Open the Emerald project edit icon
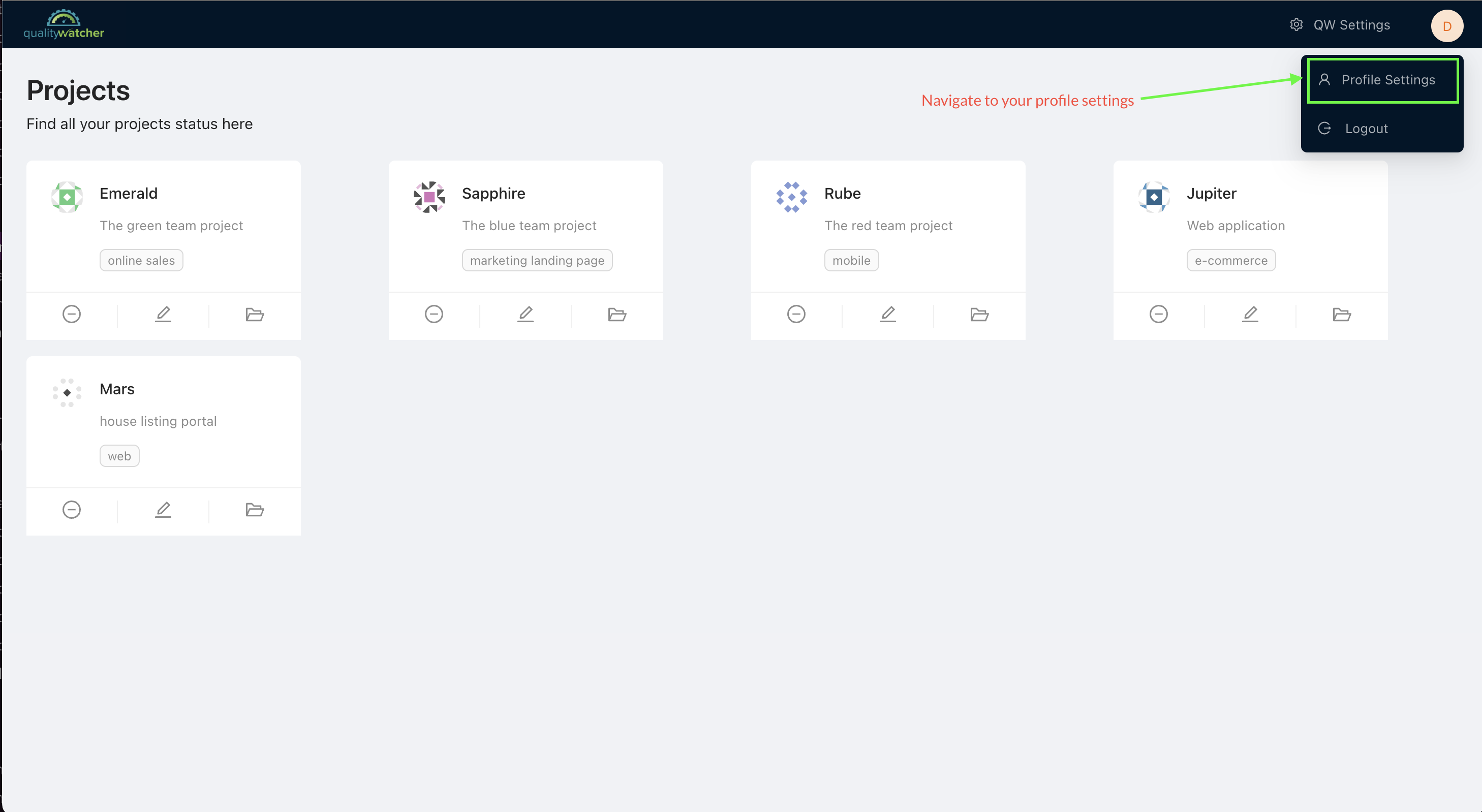The width and height of the screenshot is (1482, 812). tap(163, 313)
